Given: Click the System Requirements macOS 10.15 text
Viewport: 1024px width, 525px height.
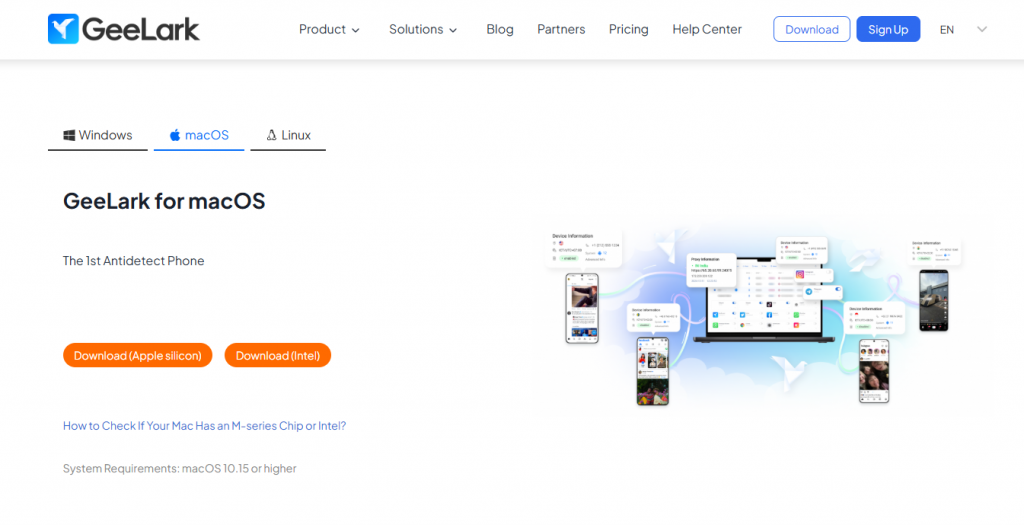Looking at the screenshot, I should point(180,468).
